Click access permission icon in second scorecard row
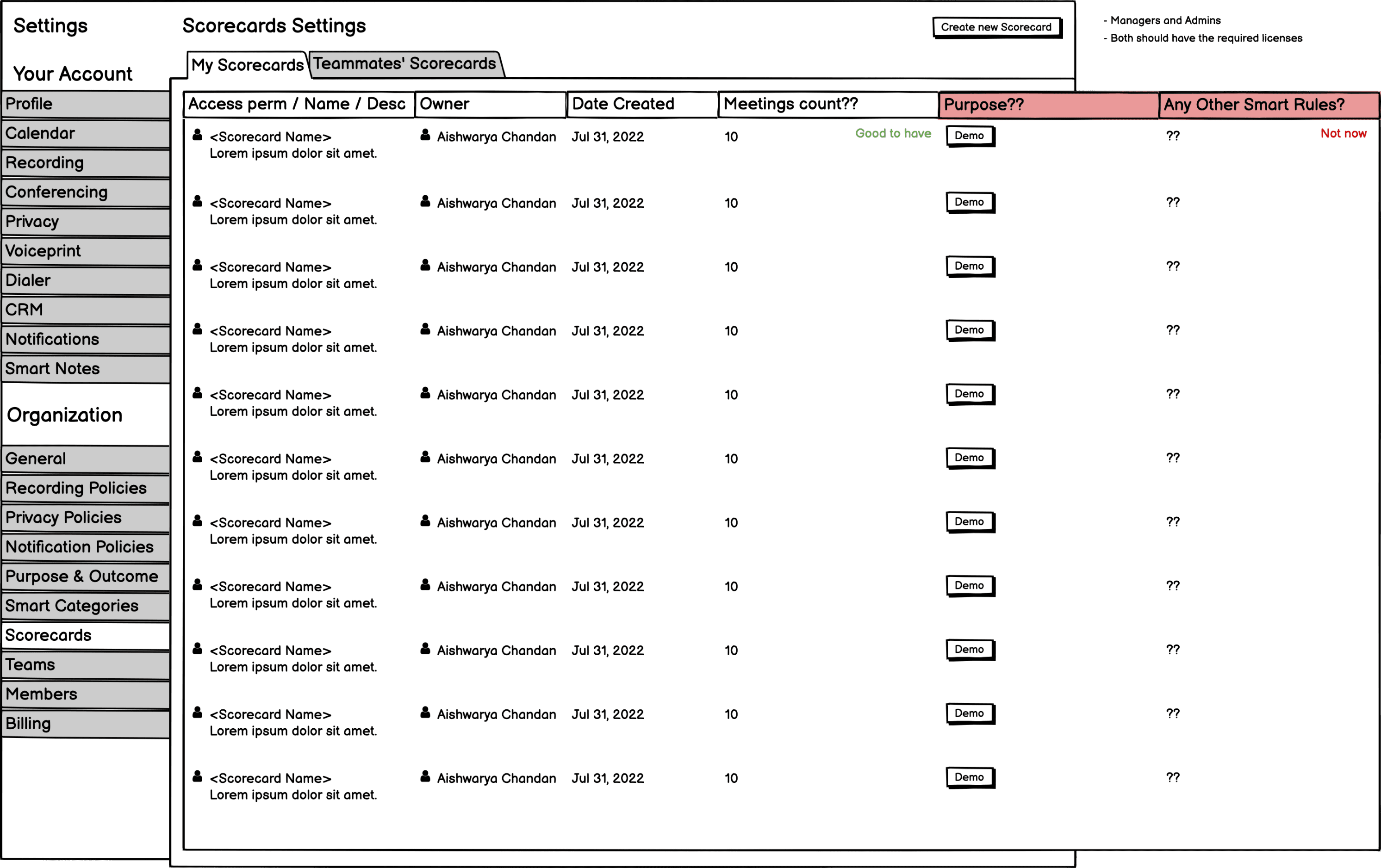This screenshot has height=868, width=1381. pos(197,201)
